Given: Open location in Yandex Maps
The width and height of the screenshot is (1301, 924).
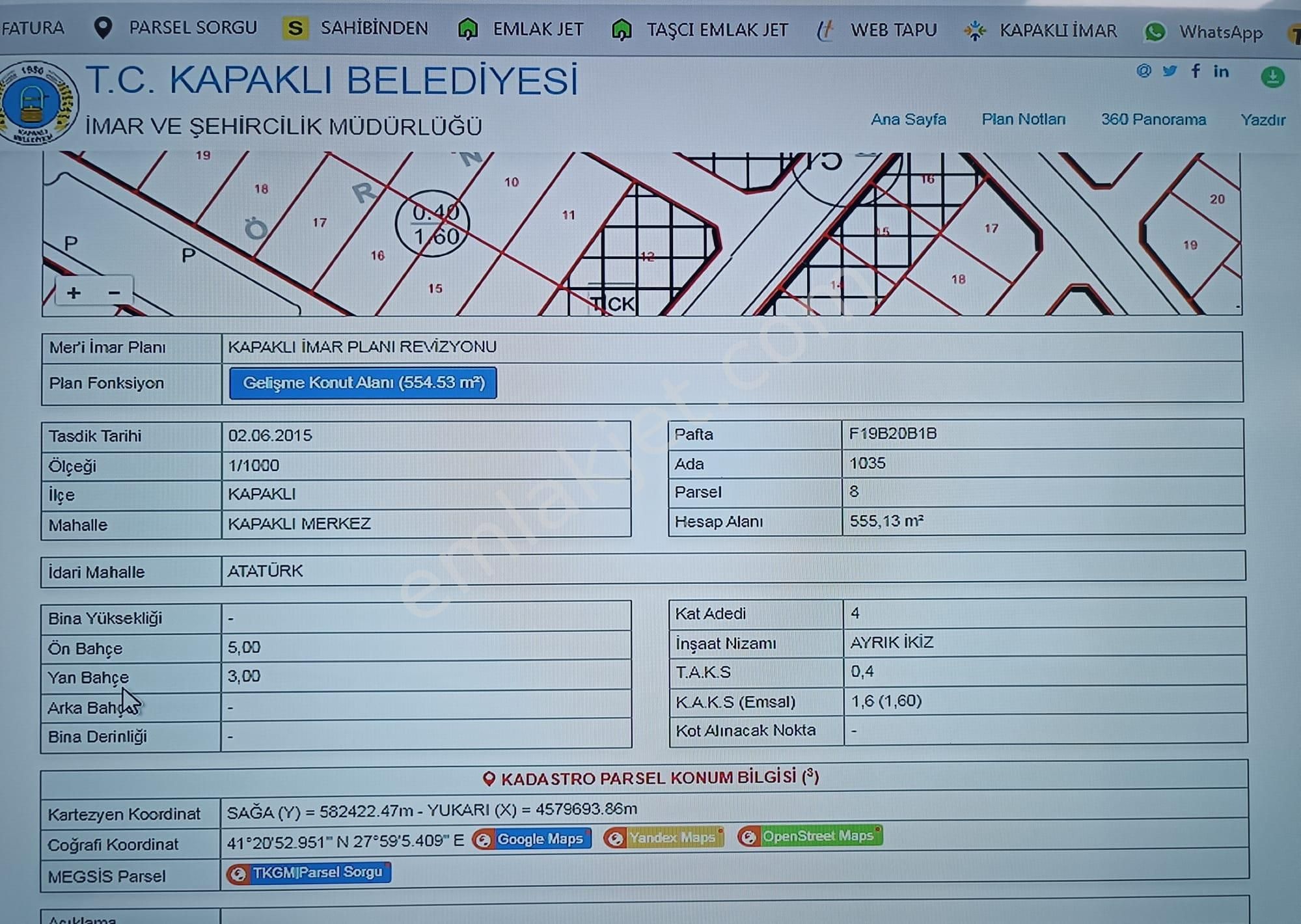Looking at the screenshot, I should (663, 839).
